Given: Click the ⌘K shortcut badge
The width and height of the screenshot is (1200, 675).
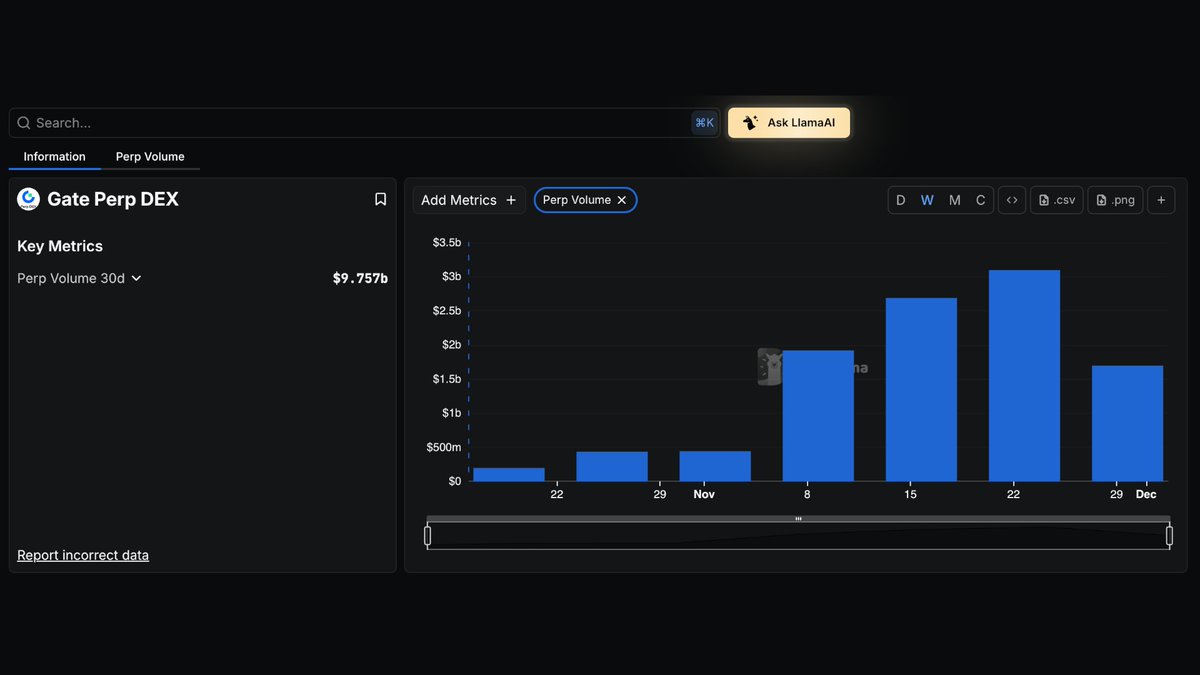Looking at the screenshot, I should pos(704,123).
